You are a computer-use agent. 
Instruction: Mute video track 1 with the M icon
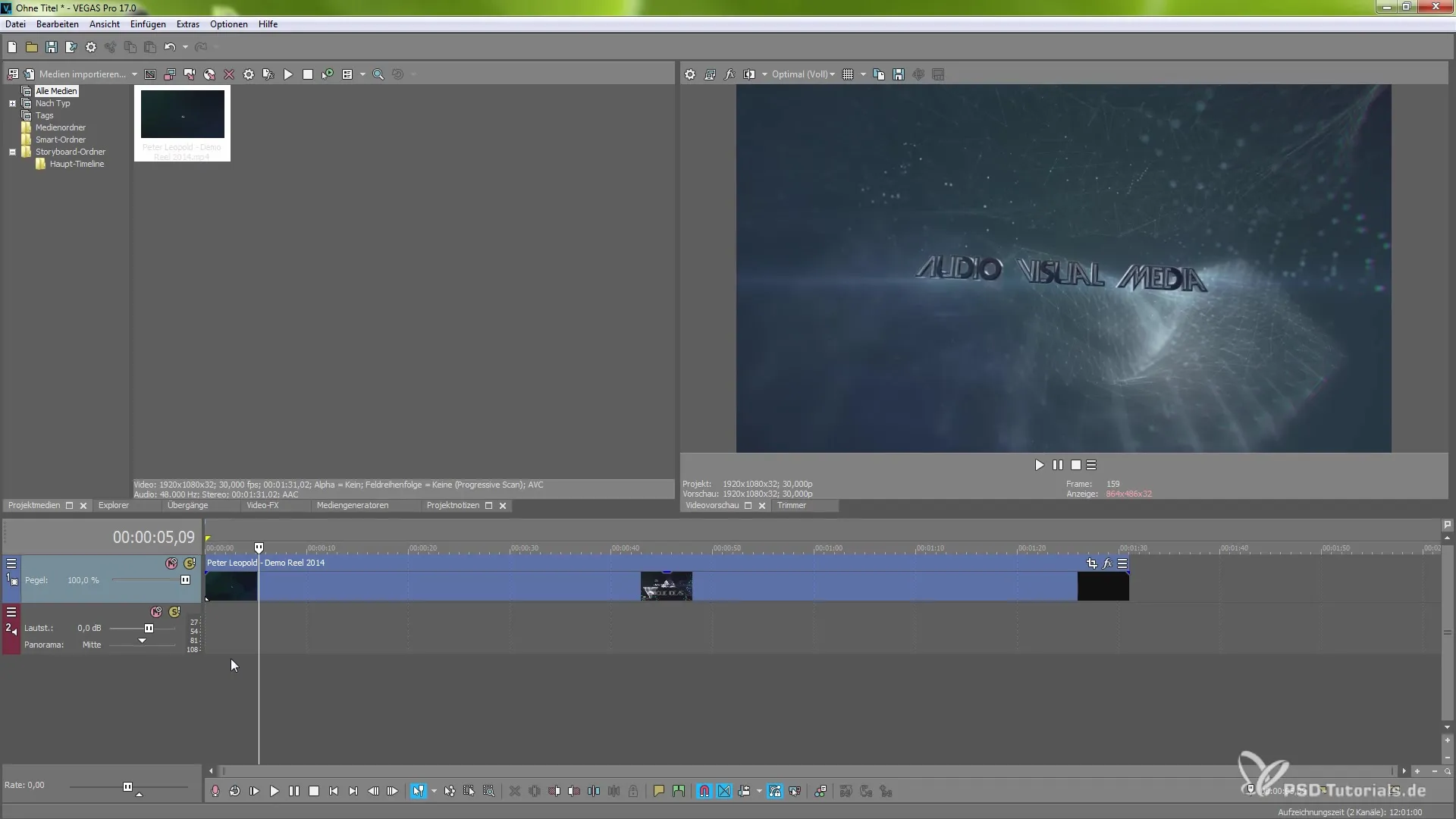[x=171, y=563]
